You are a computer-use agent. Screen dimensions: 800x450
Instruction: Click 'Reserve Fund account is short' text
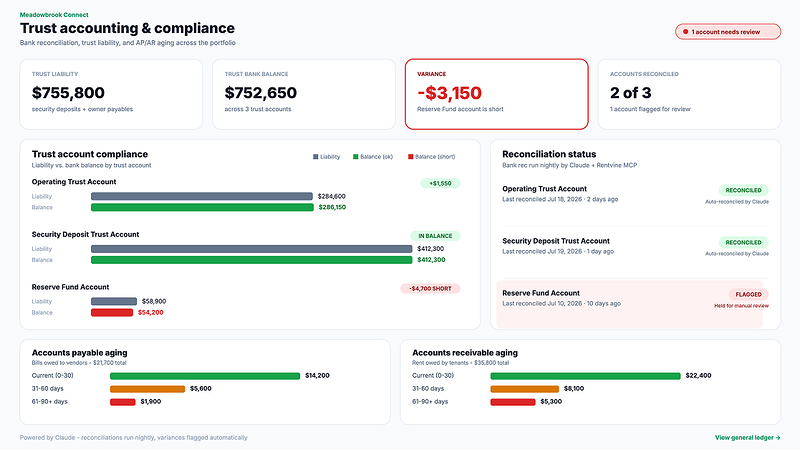[x=460, y=109]
